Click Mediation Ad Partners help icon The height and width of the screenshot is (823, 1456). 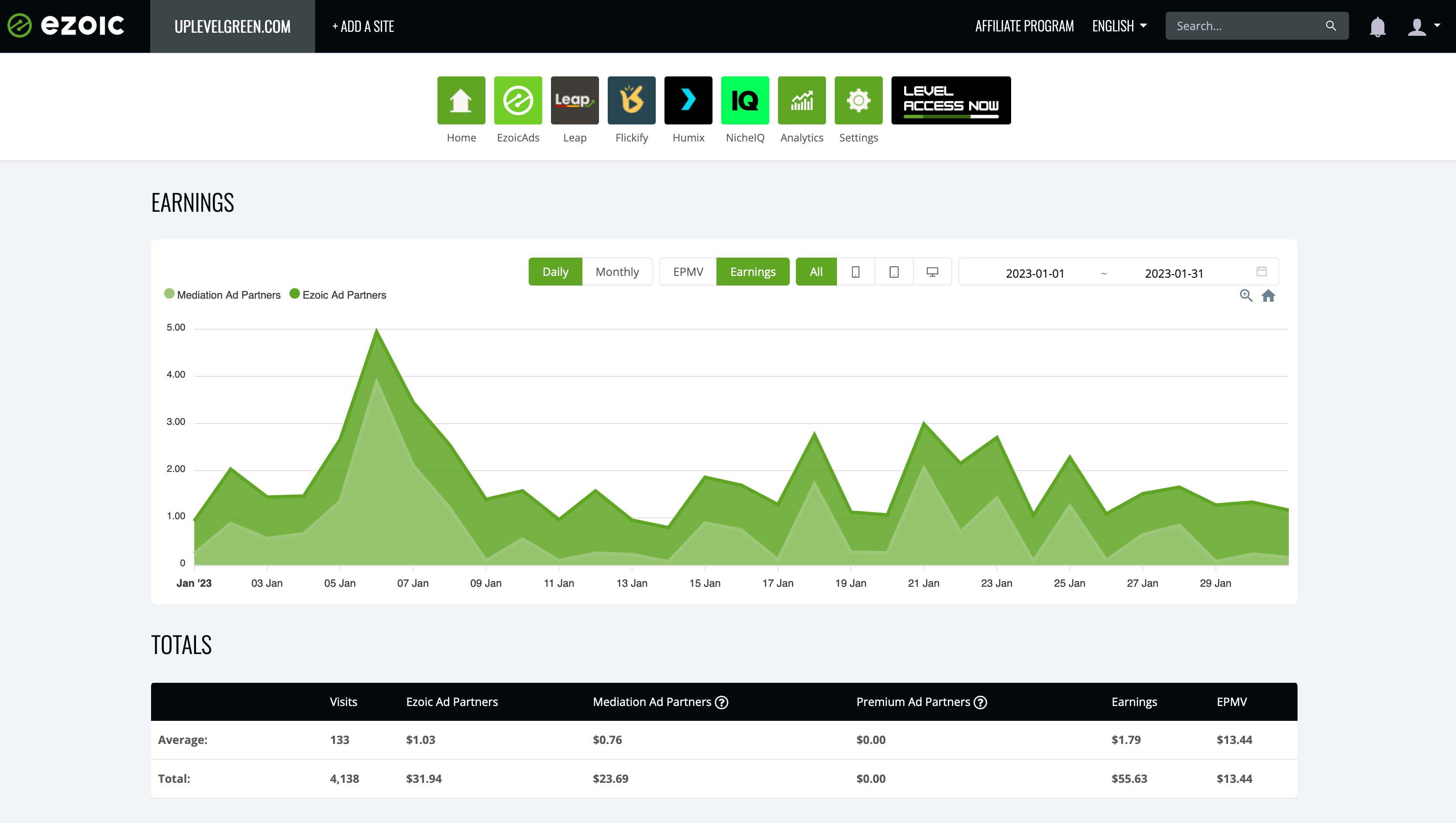pyautogui.click(x=722, y=702)
